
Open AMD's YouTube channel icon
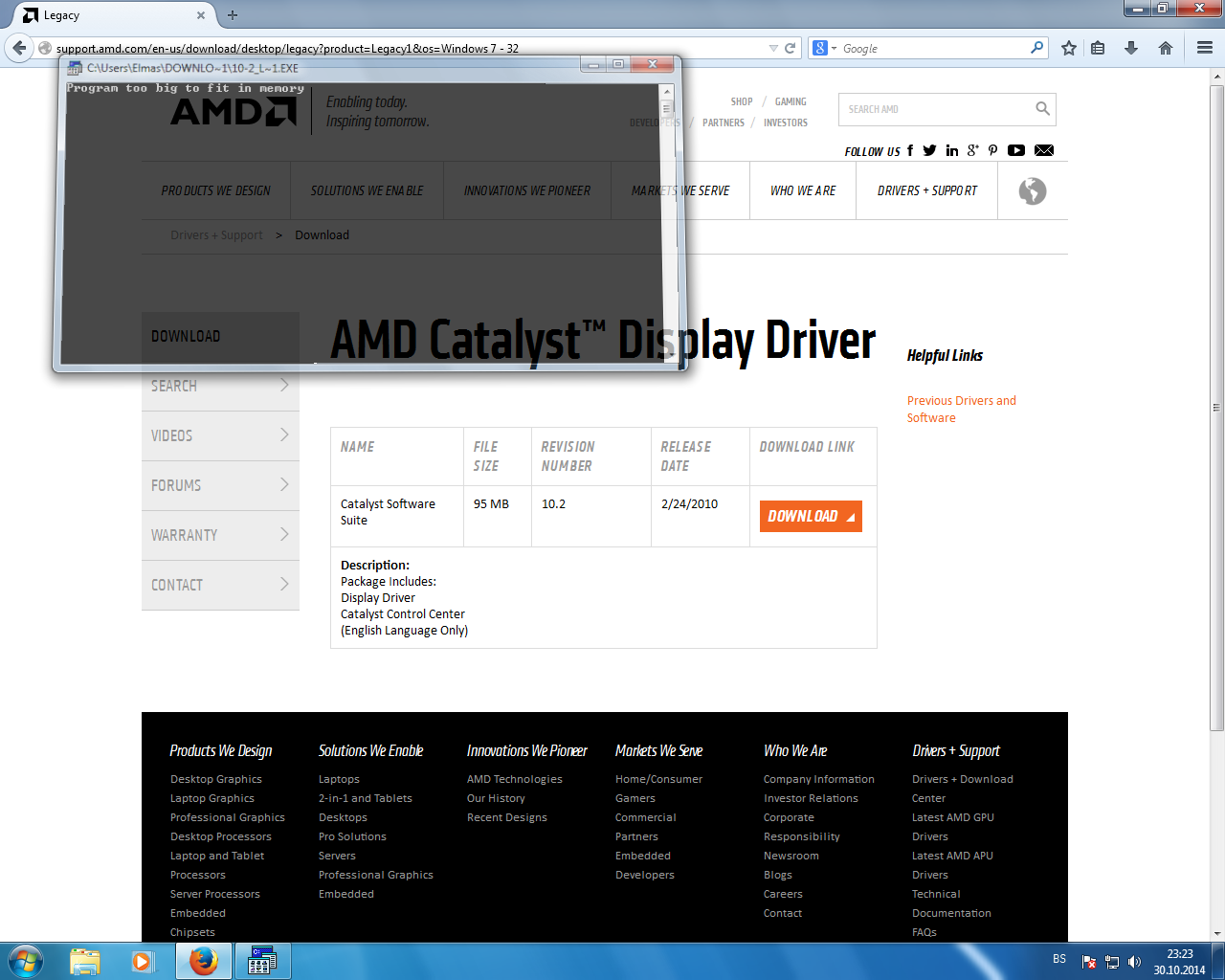tap(1016, 150)
